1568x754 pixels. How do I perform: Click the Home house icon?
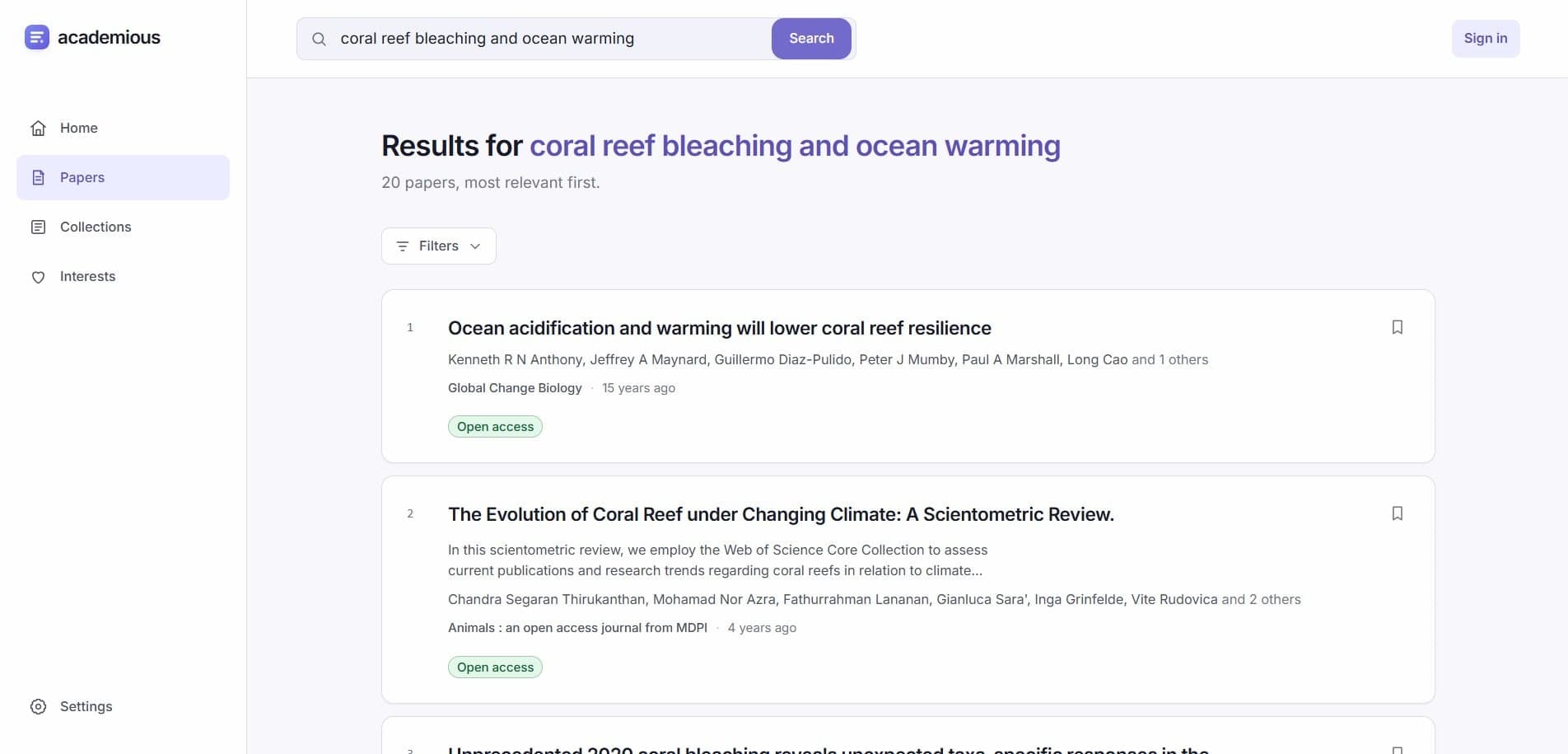click(38, 129)
